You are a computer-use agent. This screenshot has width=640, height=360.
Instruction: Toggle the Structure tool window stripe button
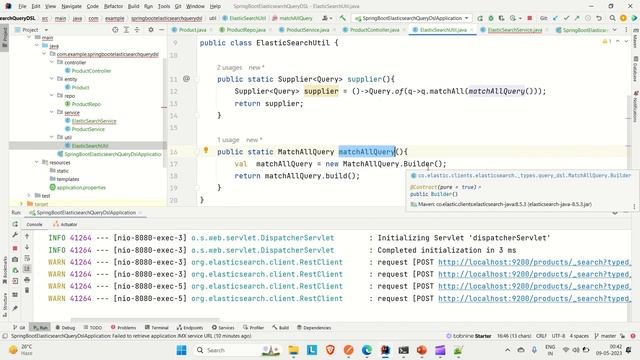[x=4, y=305]
